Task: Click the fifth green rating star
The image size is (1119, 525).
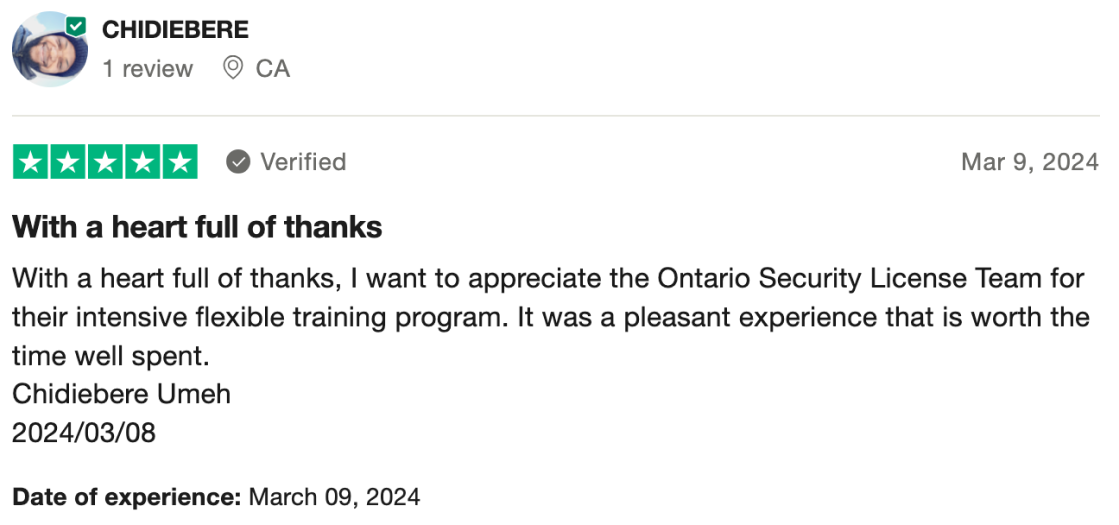Action: (179, 162)
